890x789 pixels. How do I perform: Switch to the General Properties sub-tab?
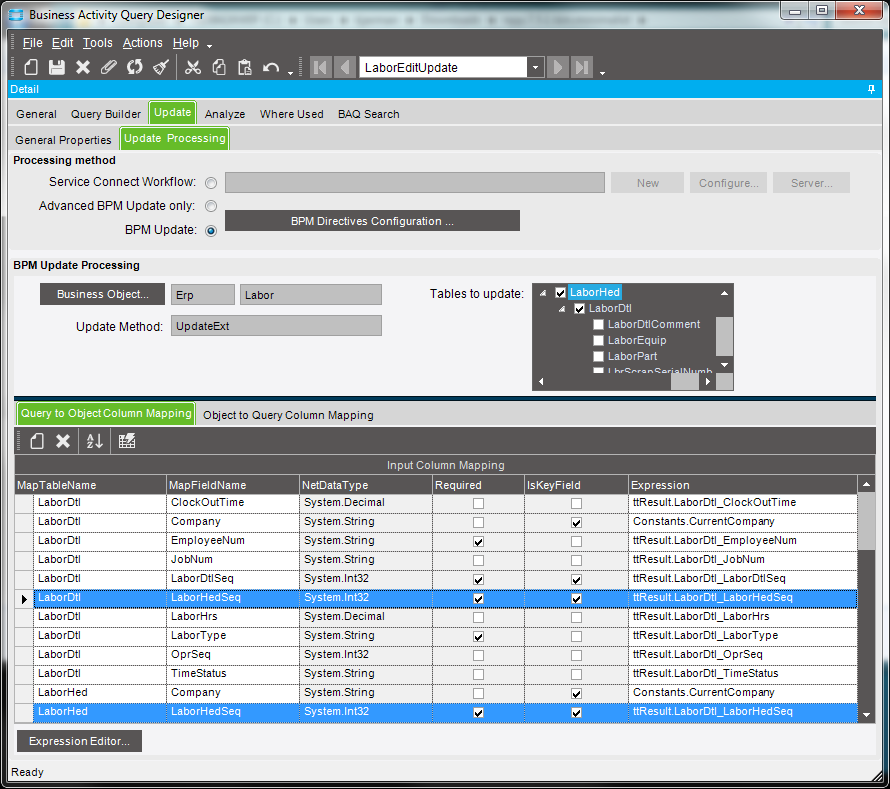tap(63, 140)
